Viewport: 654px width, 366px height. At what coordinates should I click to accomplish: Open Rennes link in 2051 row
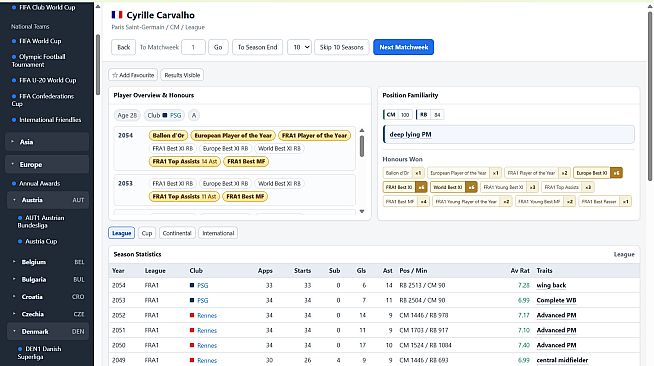click(207, 331)
